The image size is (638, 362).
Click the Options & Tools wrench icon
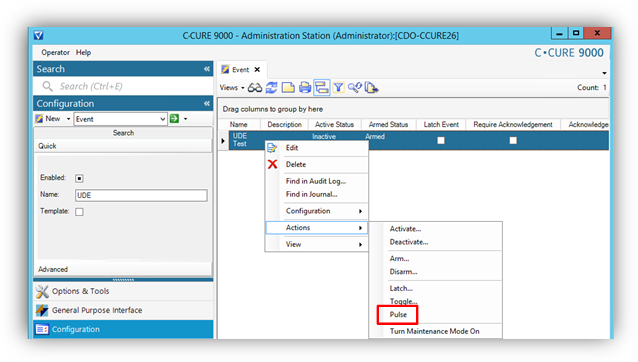tap(42, 291)
